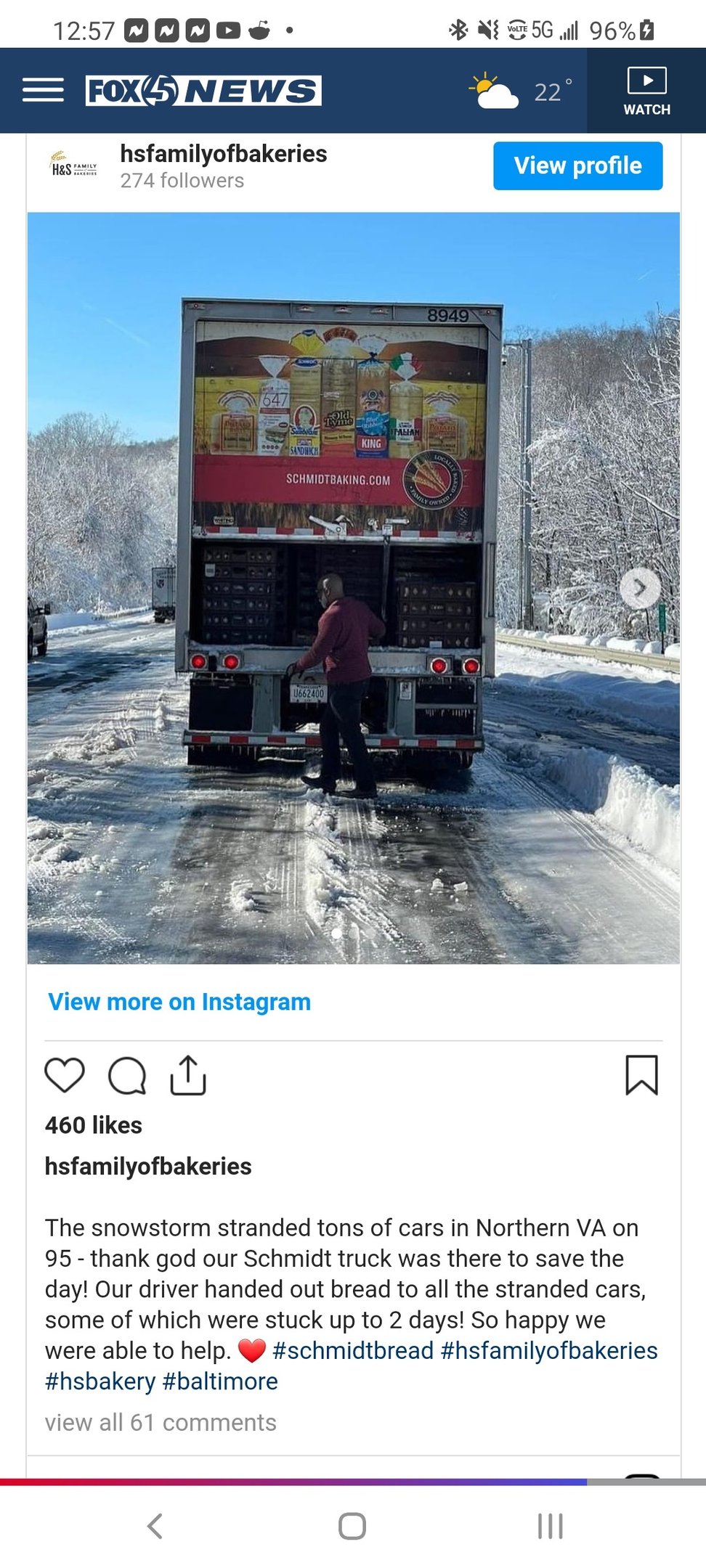Like the post with the heart icon

coord(65,1075)
